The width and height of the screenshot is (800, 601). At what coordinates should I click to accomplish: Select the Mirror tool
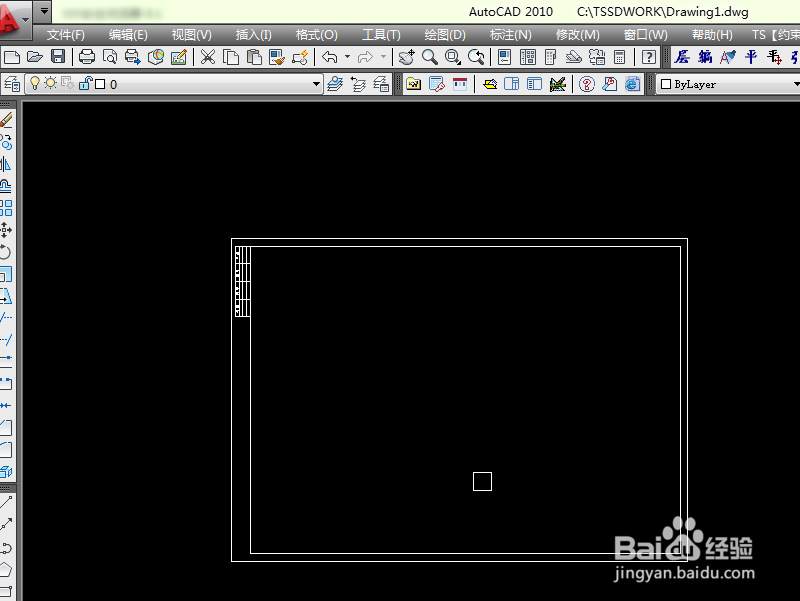pyautogui.click(x=6, y=164)
